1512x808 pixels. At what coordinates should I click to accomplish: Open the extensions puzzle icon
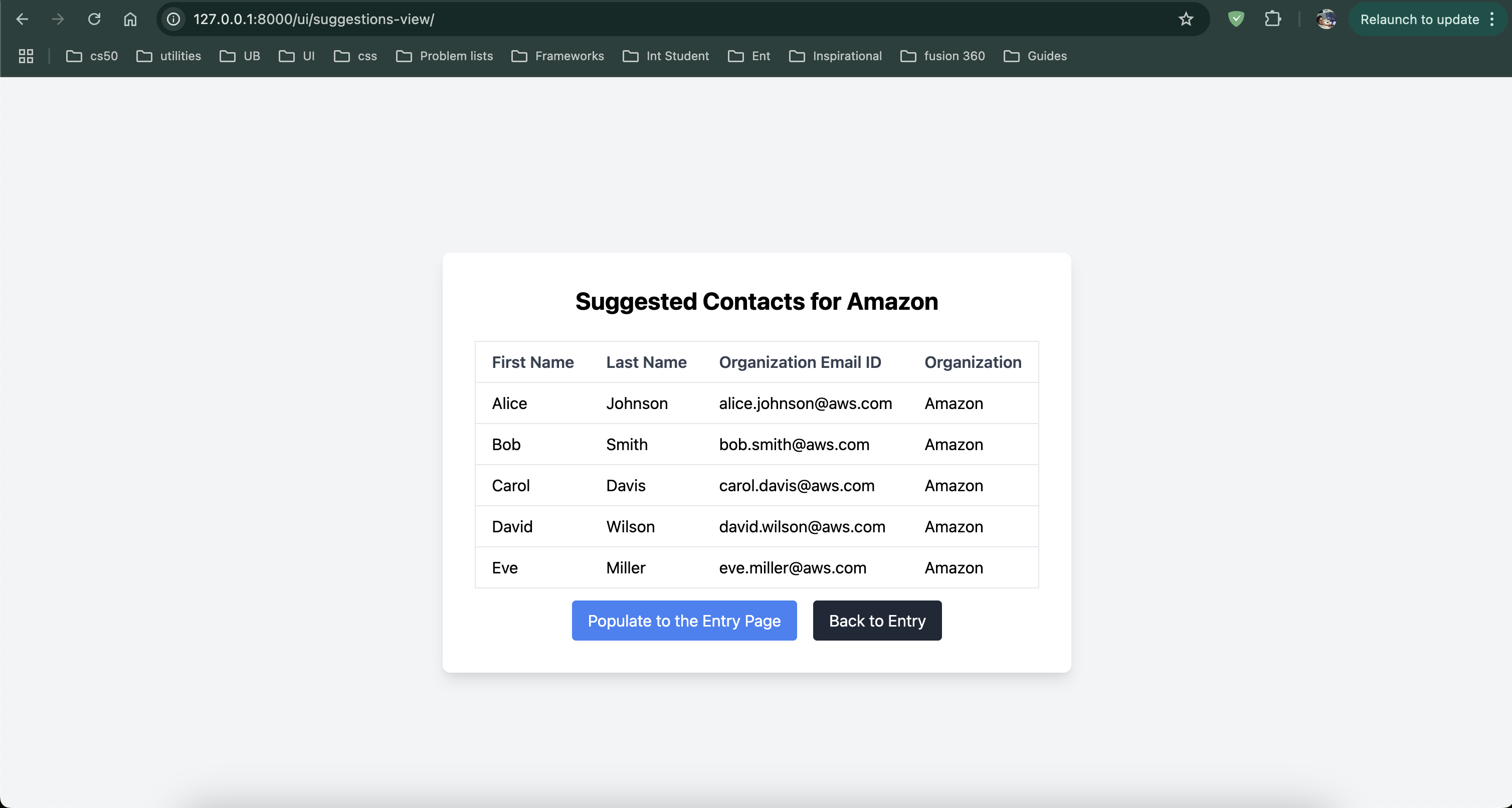tap(1272, 20)
